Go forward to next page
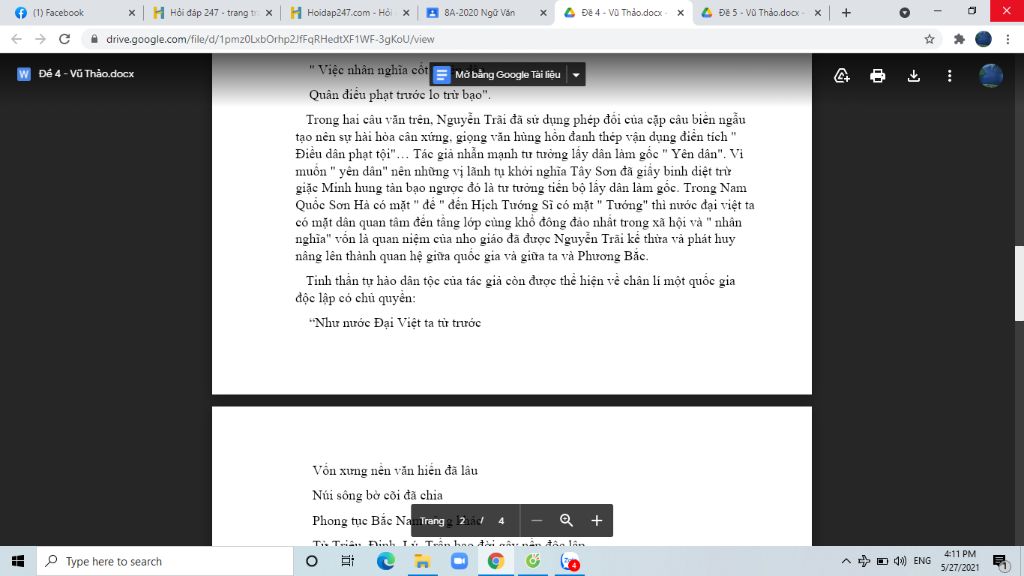The width and height of the screenshot is (1024, 576). pos(40,39)
